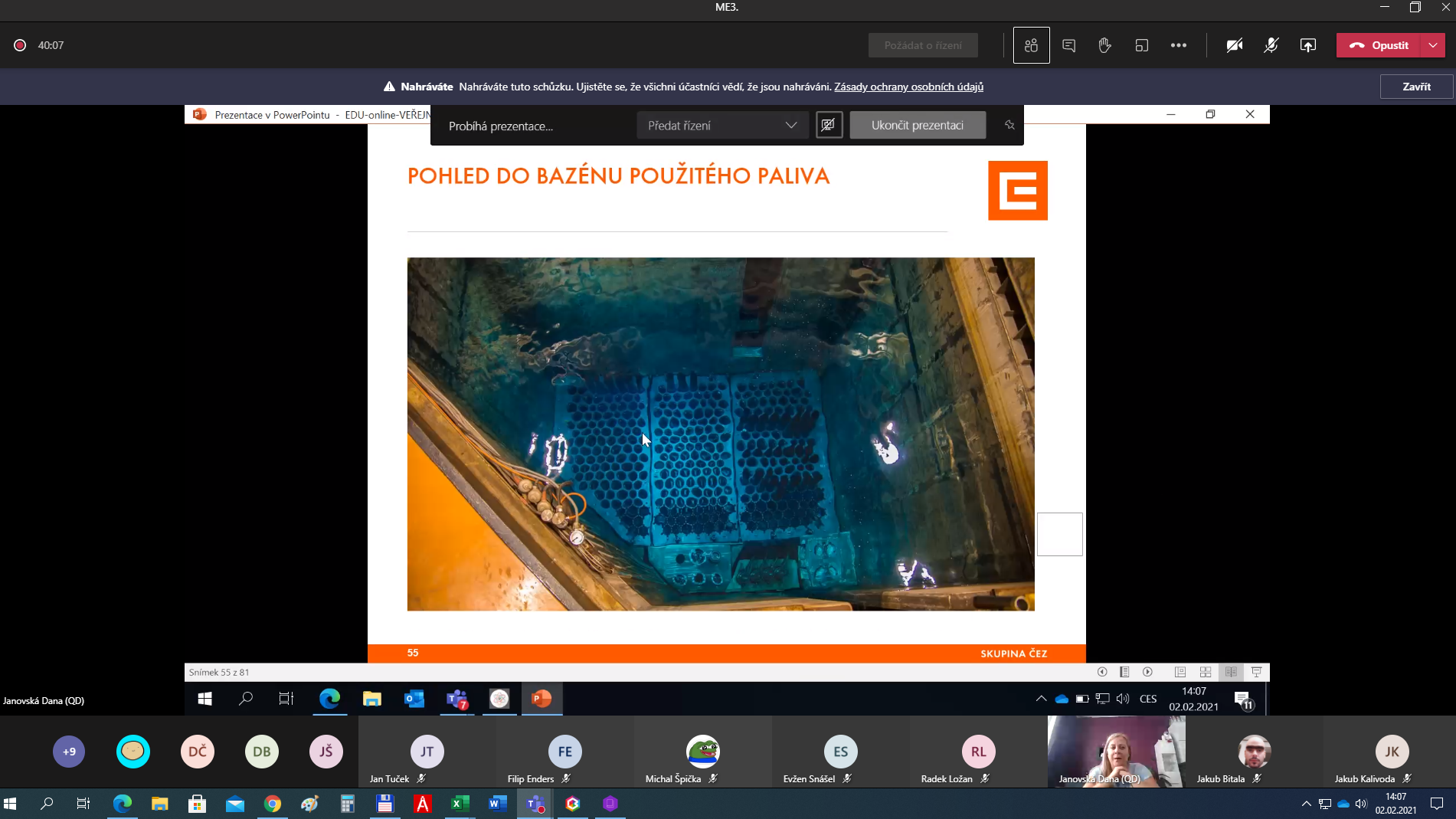Image resolution: width=1456 pixels, height=819 pixels.
Task: Switch to Normal view in PowerPoint
Action: click(1180, 672)
